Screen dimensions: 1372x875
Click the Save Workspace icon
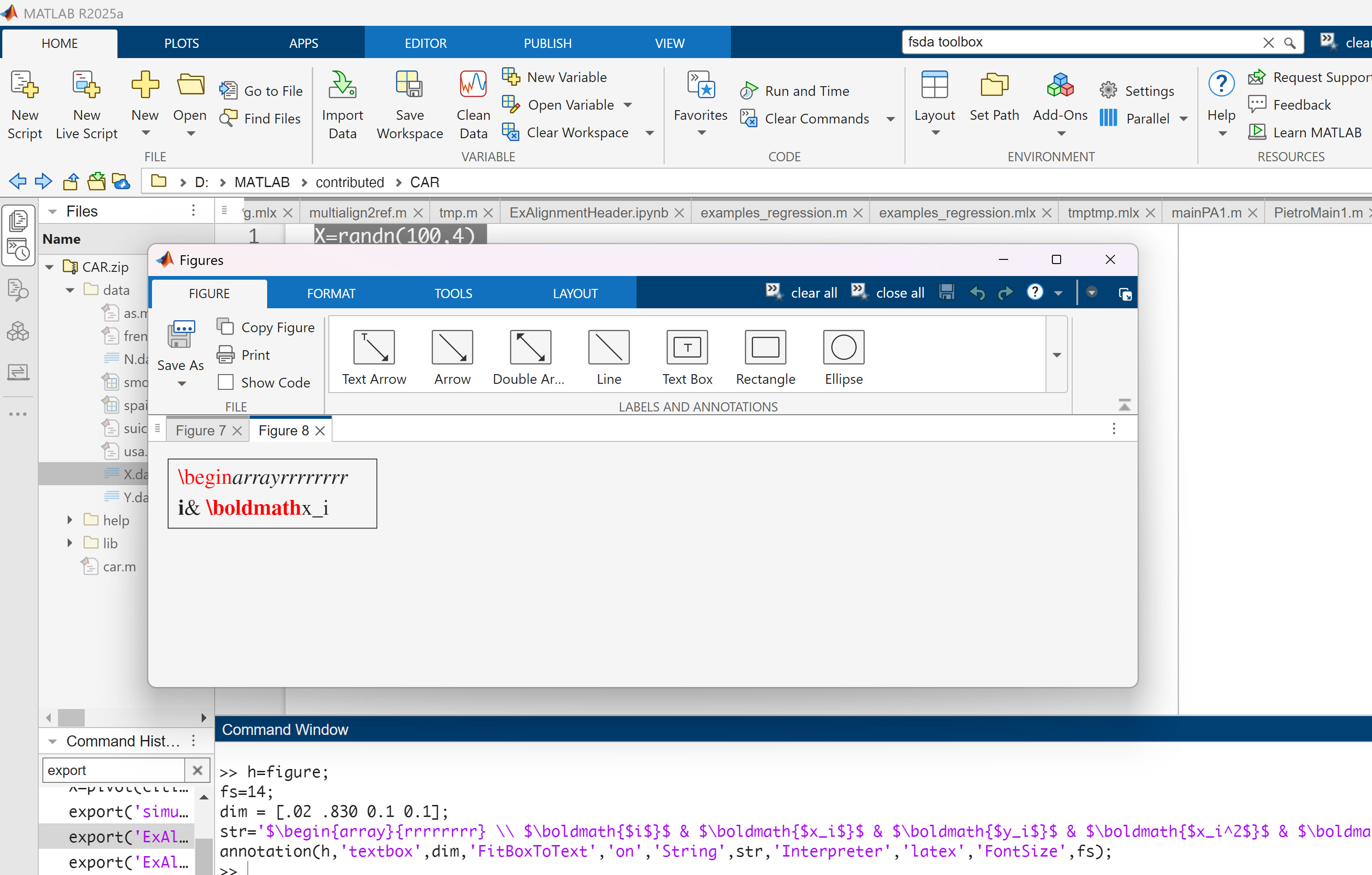(409, 85)
